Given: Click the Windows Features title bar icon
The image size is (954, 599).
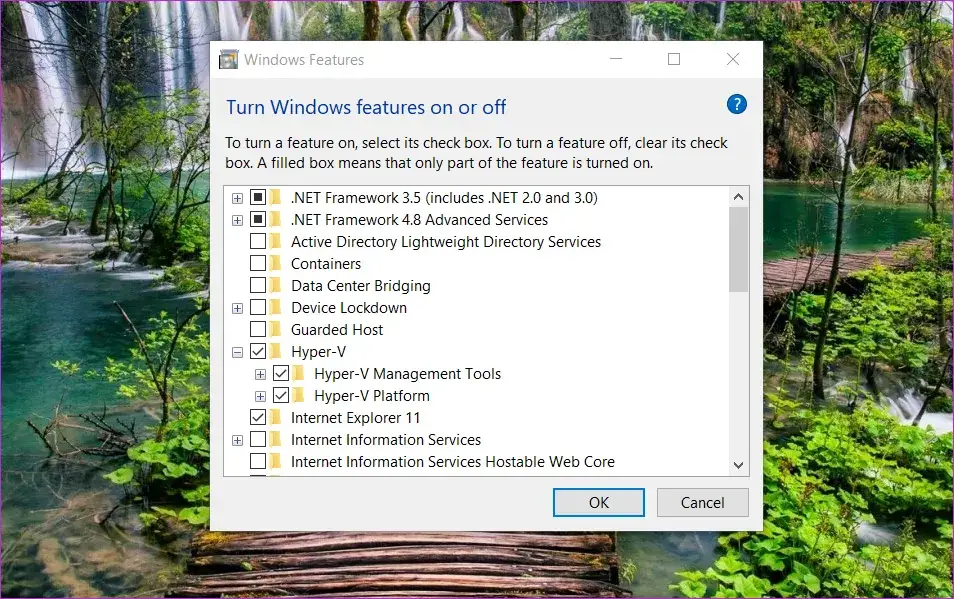Looking at the screenshot, I should click(228, 60).
